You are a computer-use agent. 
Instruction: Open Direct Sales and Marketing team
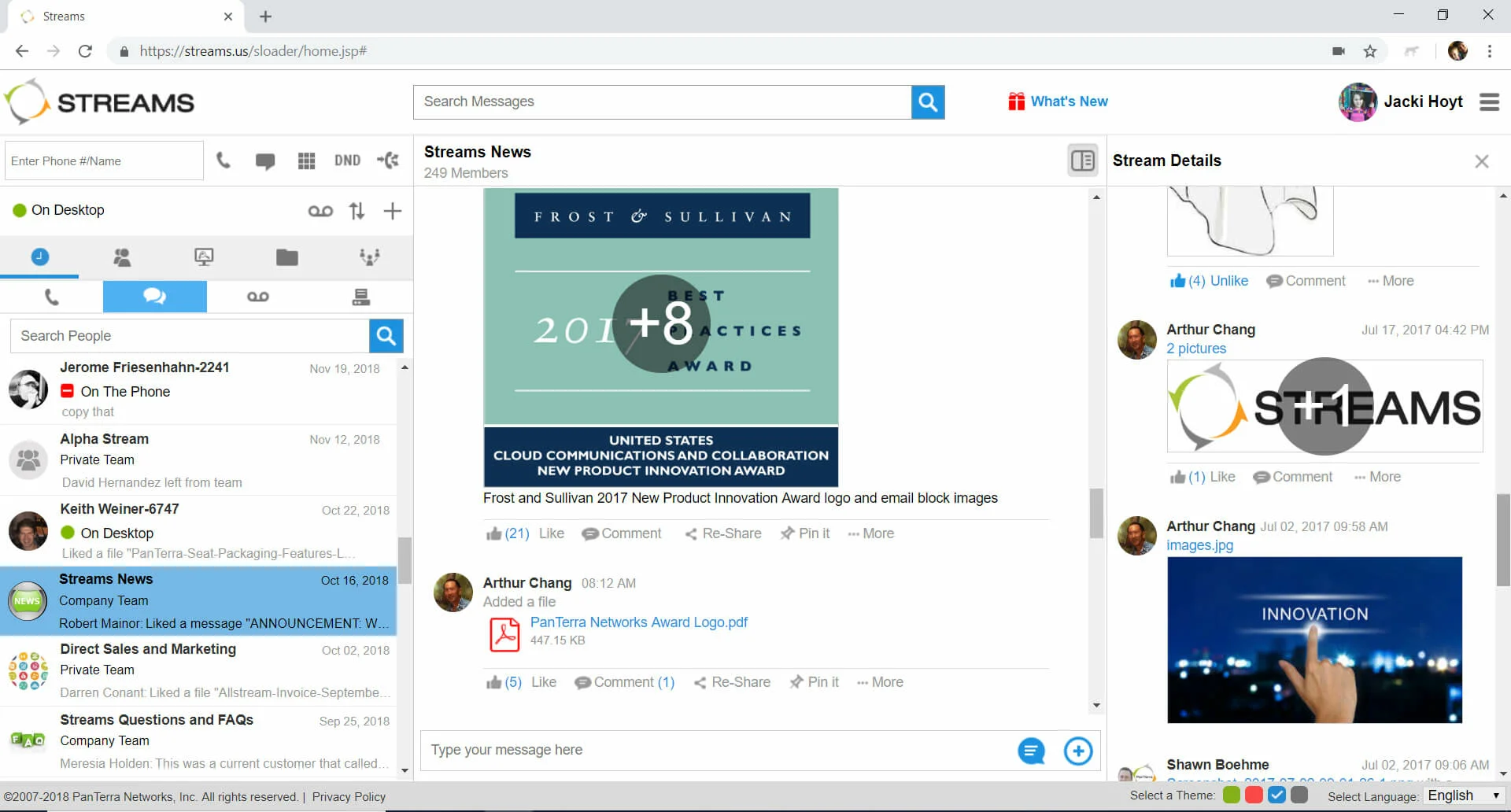(x=198, y=670)
